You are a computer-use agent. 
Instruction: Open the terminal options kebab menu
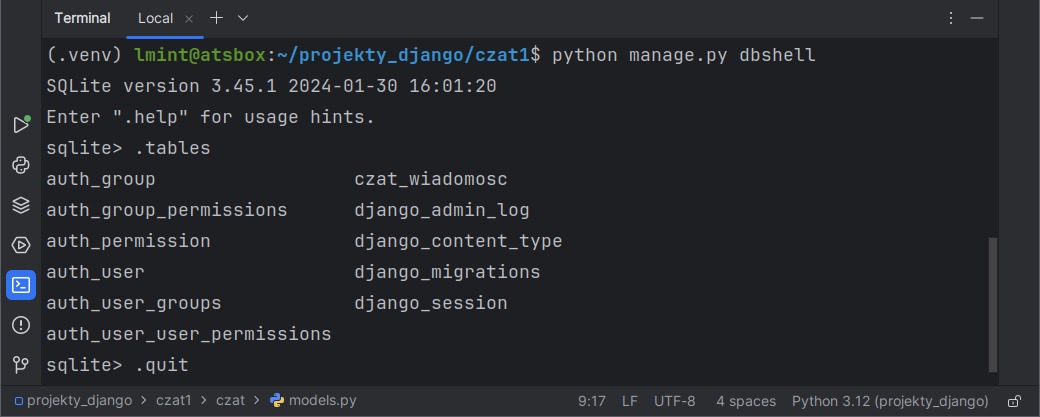pyautogui.click(x=951, y=19)
